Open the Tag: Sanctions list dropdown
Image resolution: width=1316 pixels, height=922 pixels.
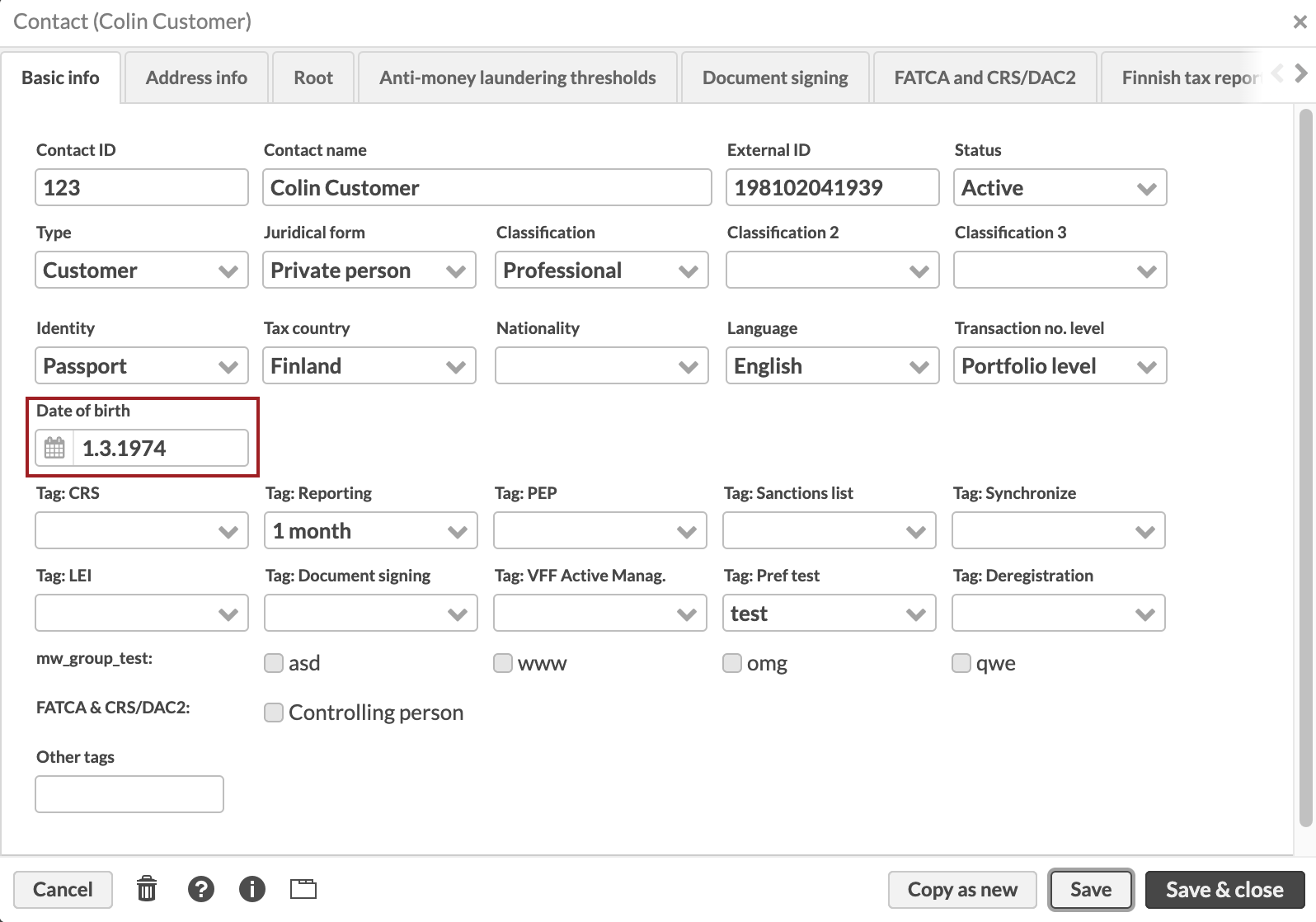coord(830,530)
